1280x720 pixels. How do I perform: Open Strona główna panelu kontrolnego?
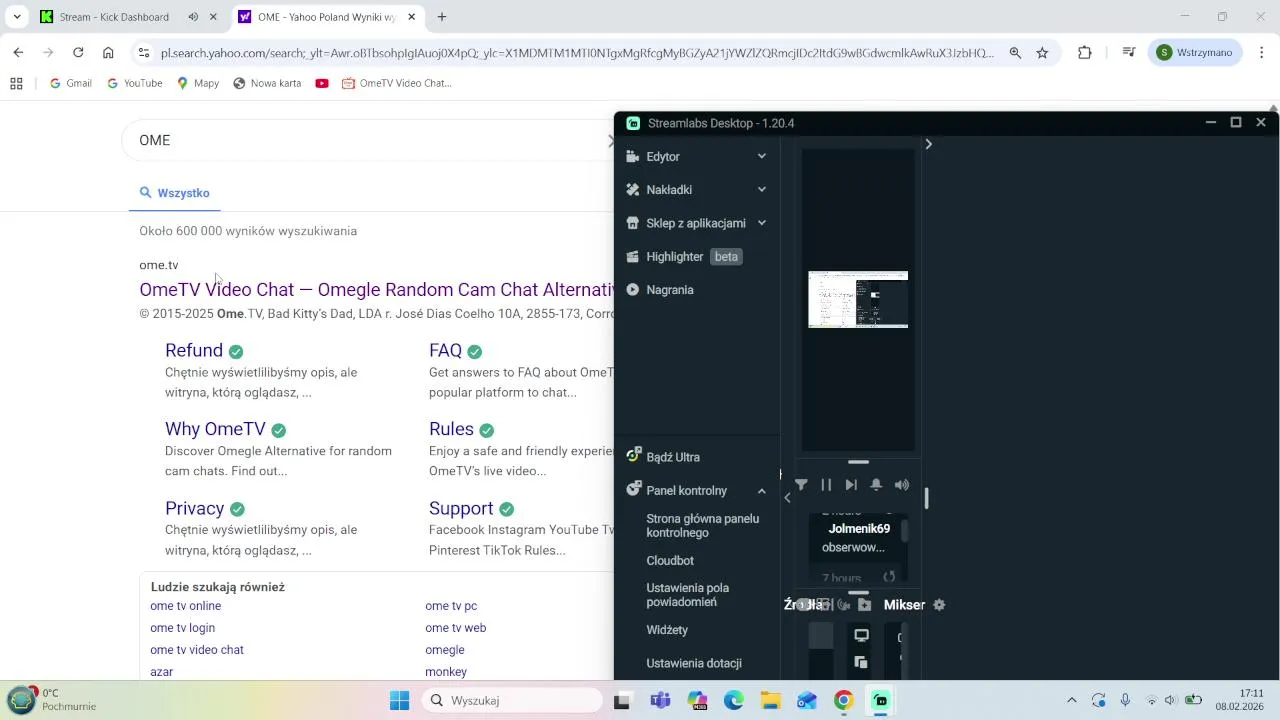703,526
